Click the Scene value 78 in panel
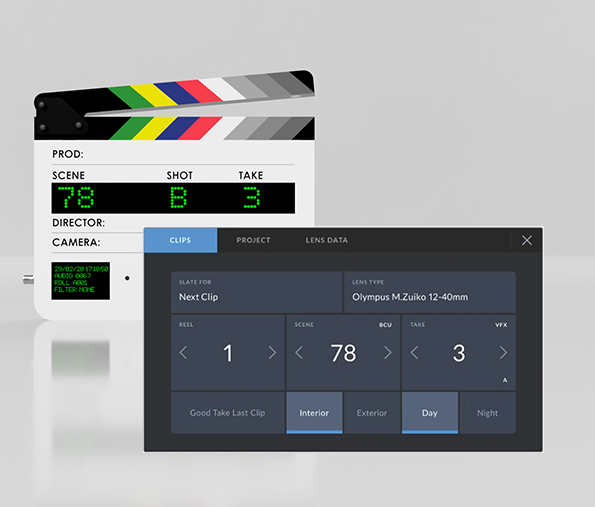This screenshot has width=595, height=507. [343, 353]
